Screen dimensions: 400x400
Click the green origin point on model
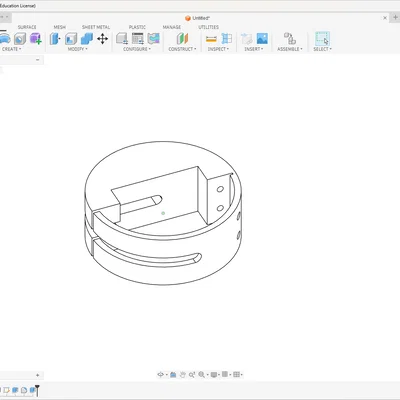[163, 213]
